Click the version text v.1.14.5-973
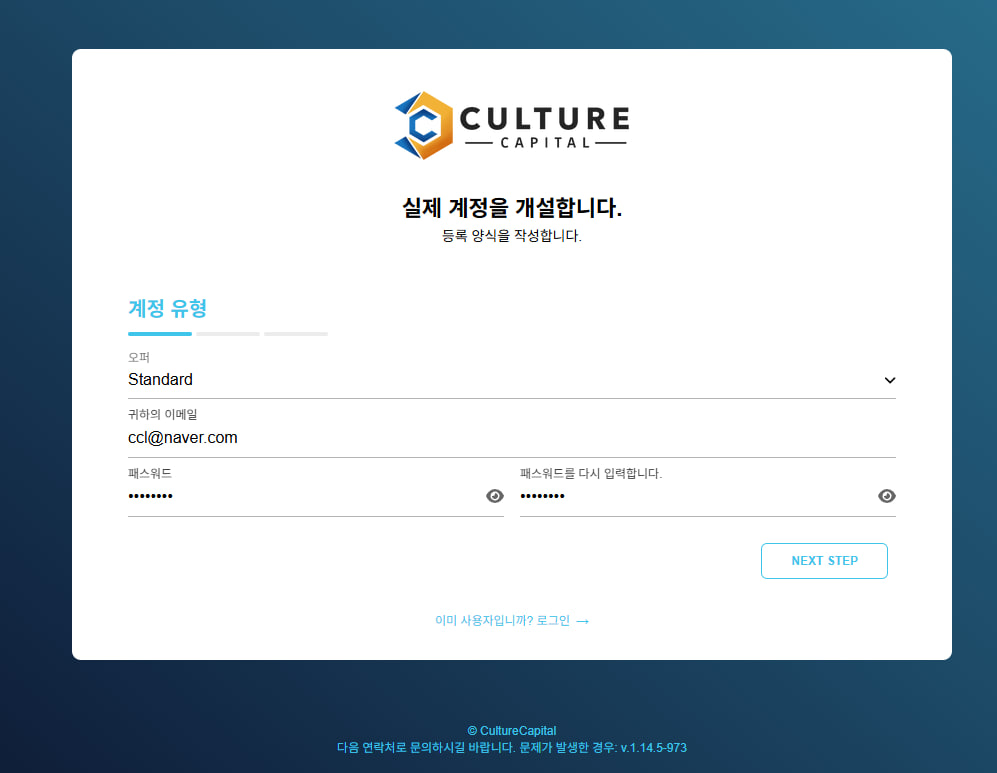This screenshot has width=997, height=773. (654, 748)
